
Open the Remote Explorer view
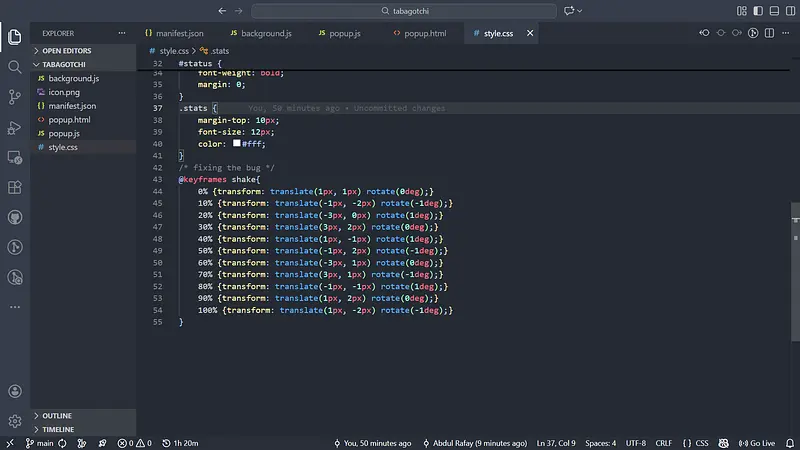point(15,157)
